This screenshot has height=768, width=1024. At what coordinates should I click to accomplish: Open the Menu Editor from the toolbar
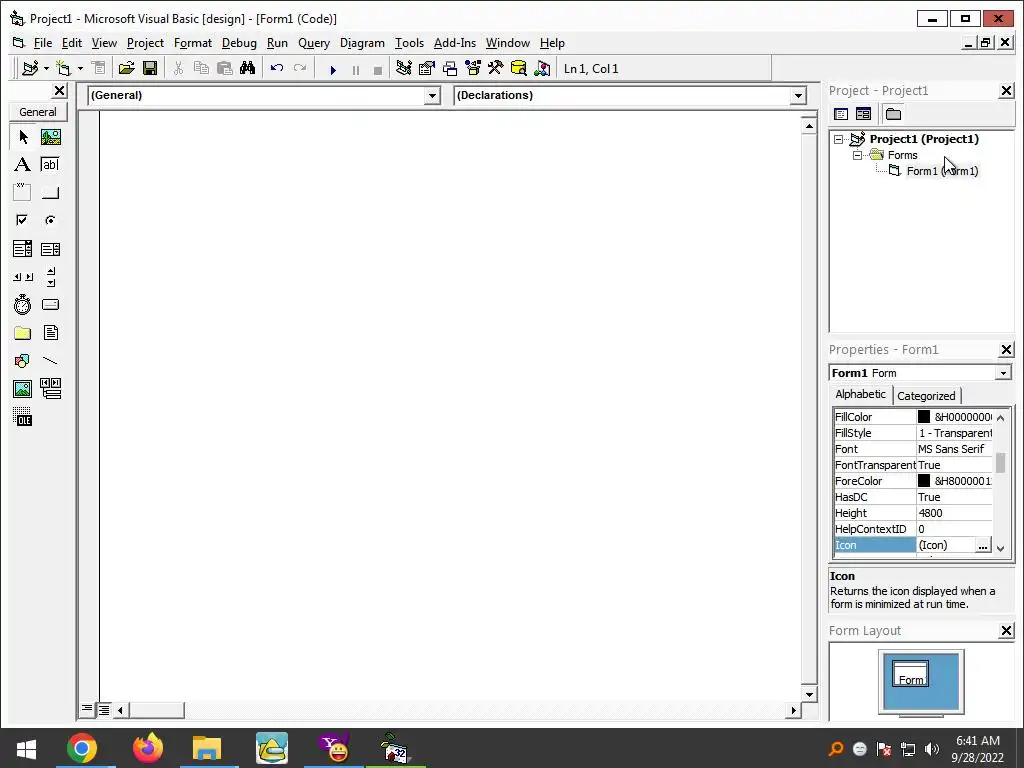(x=98, y=68)
